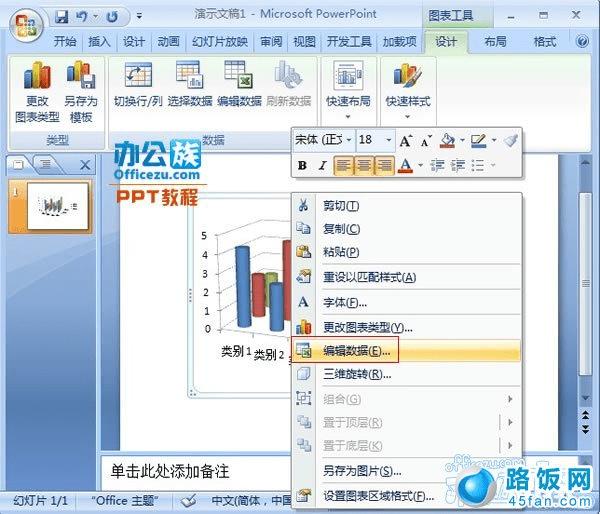Switch to 开始 ribbon tab
Viewport: 600px width, 514px height.
point(65,41)
